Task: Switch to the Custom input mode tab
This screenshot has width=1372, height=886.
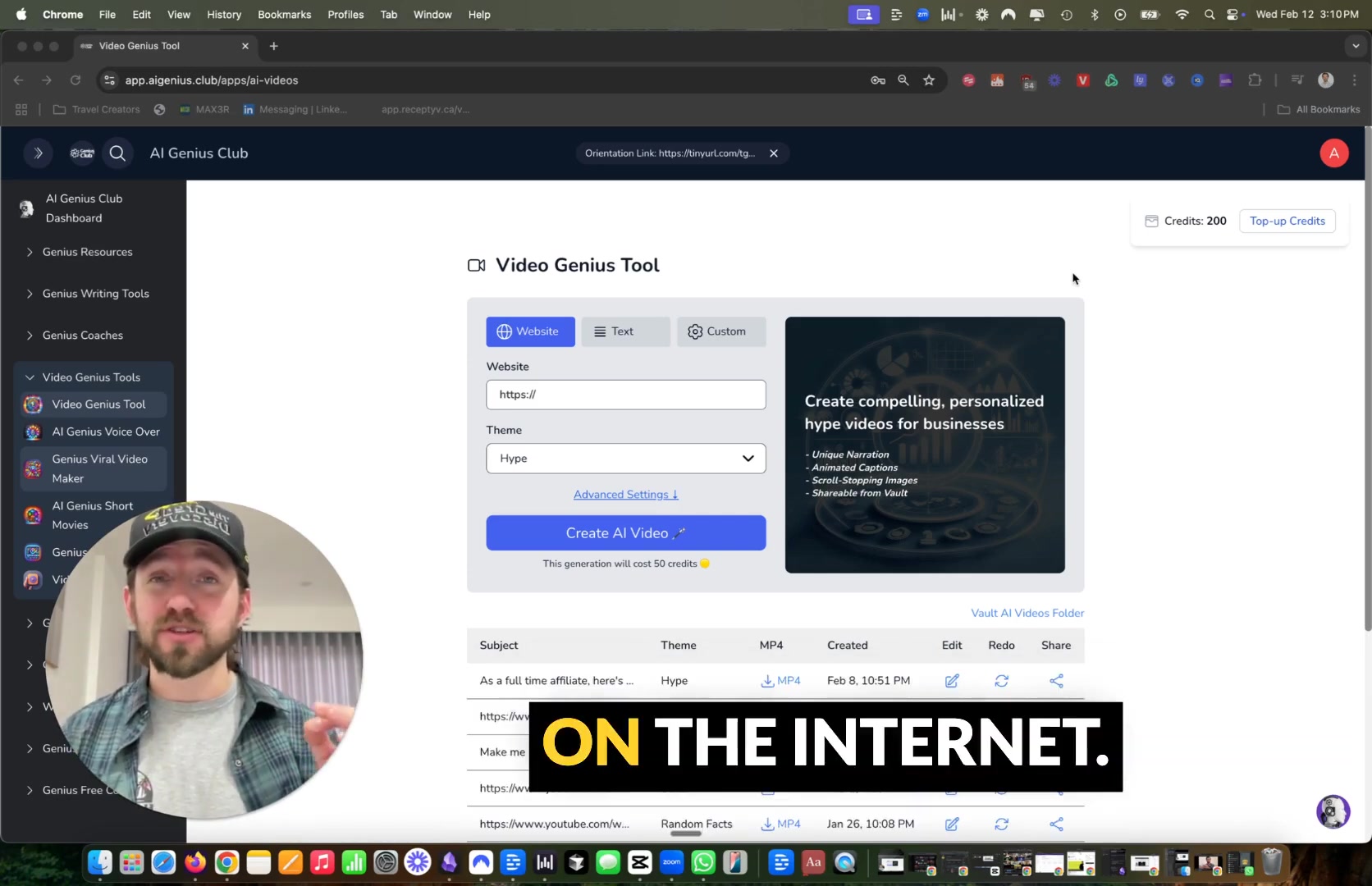Action: coord(721,331)
